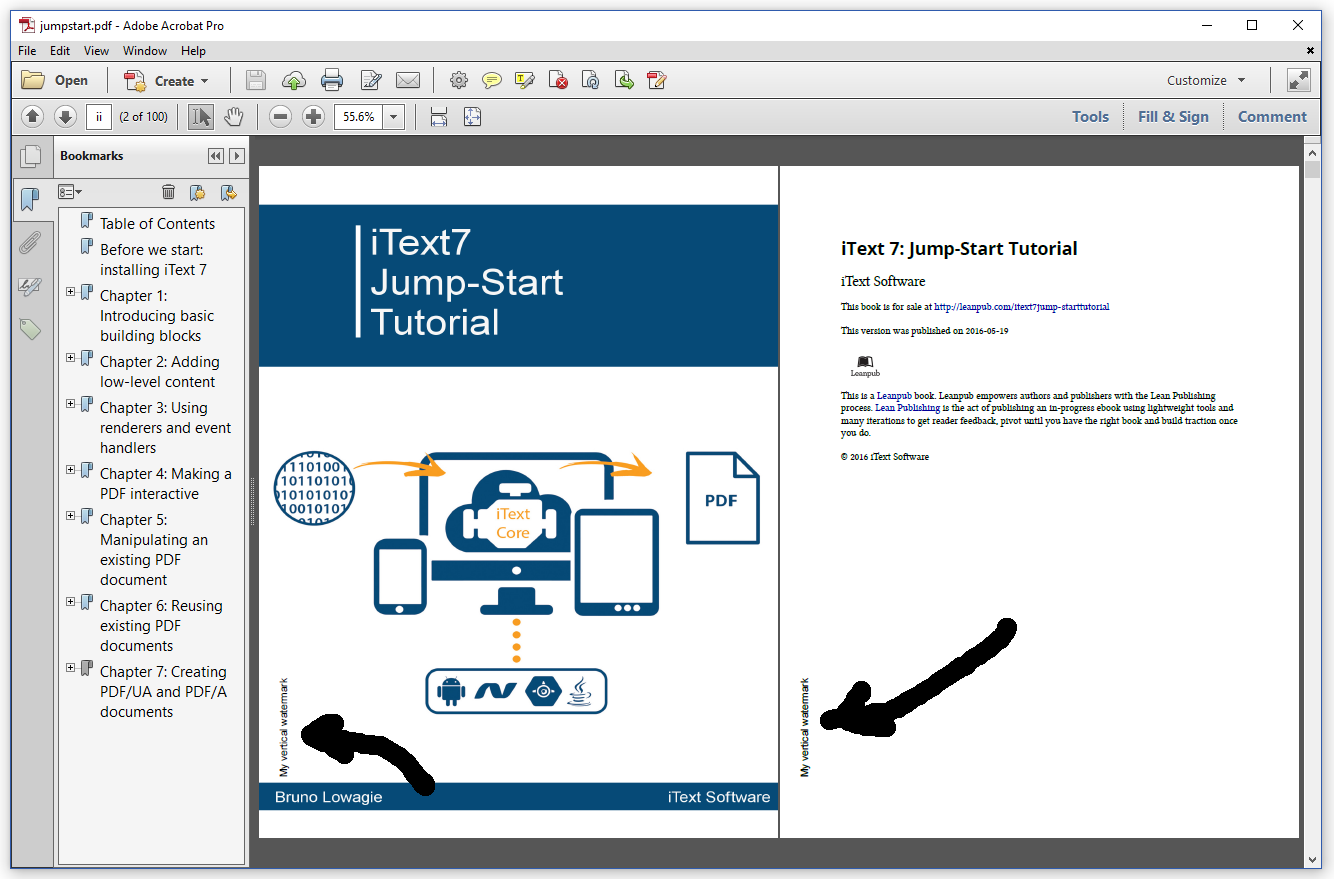
Task: Open the Tools pane
Action: coord(1090,117)
